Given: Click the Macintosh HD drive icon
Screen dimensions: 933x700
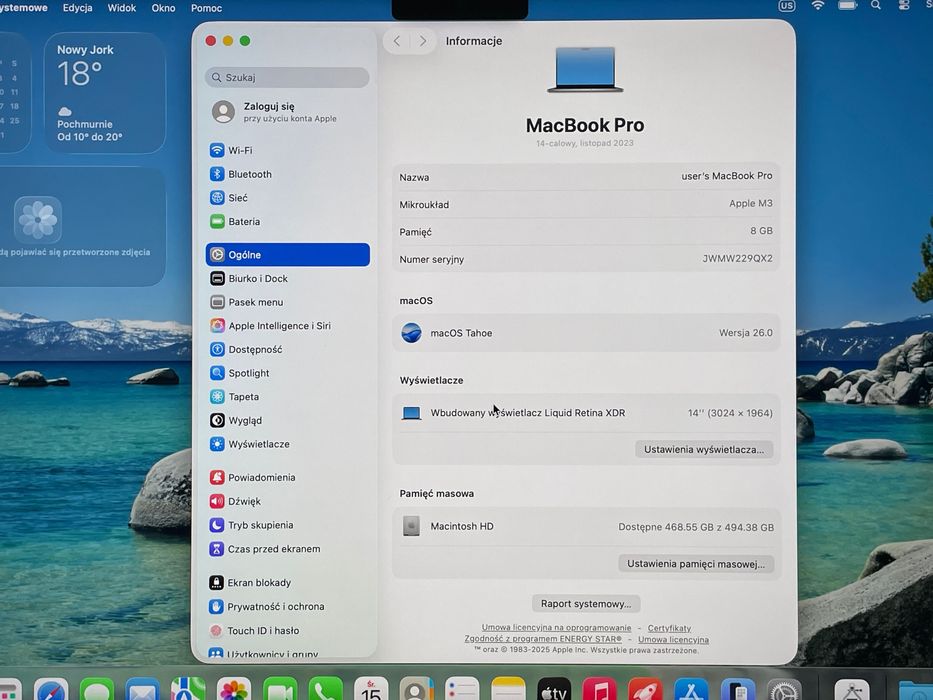Looking at the screenshot, I should pyautogui.click(x=411, y=526).
